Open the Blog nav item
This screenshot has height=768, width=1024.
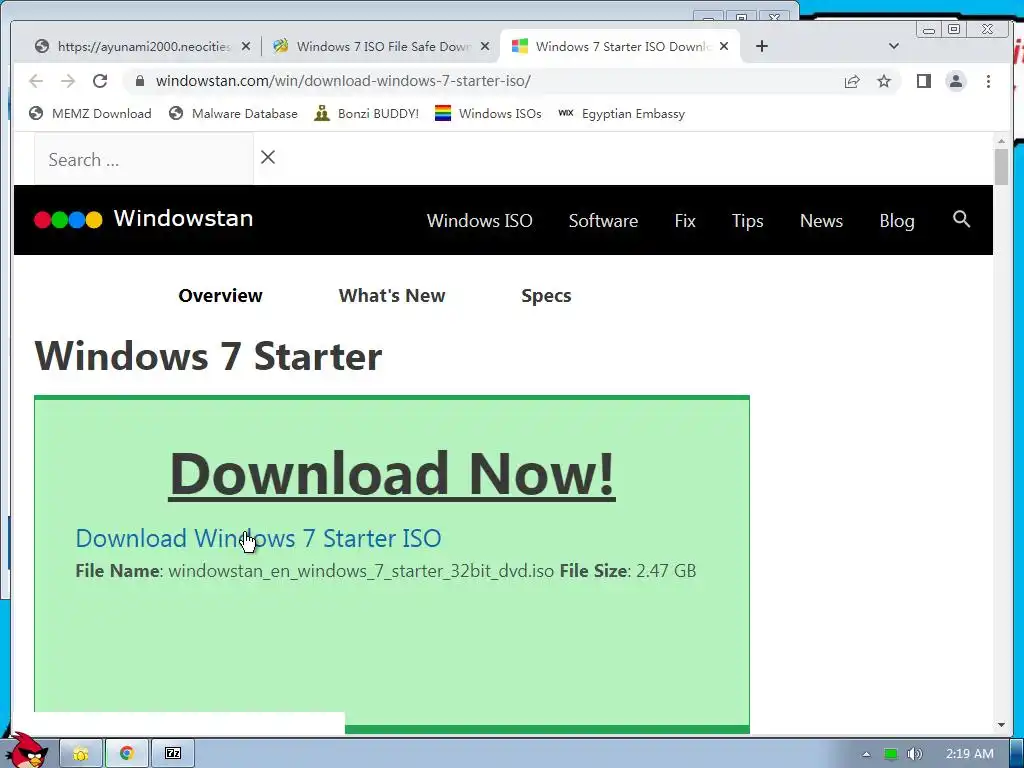(897, 221)
